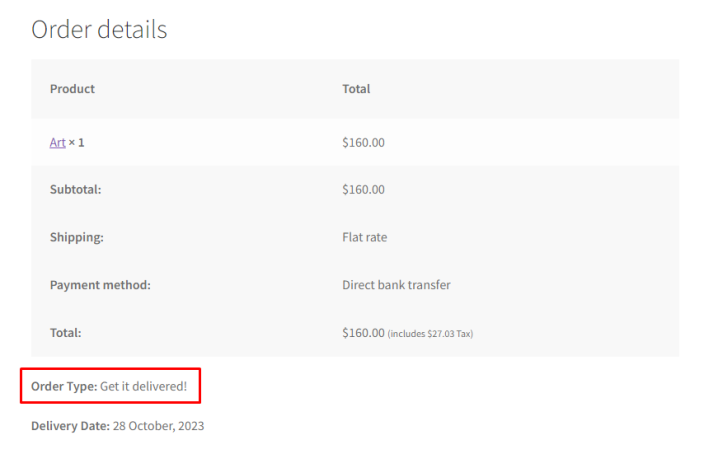Viewport: 704px width, 454px height.
Task: Click the includes $27.03 Tax note
Action: tap(430, 334)
